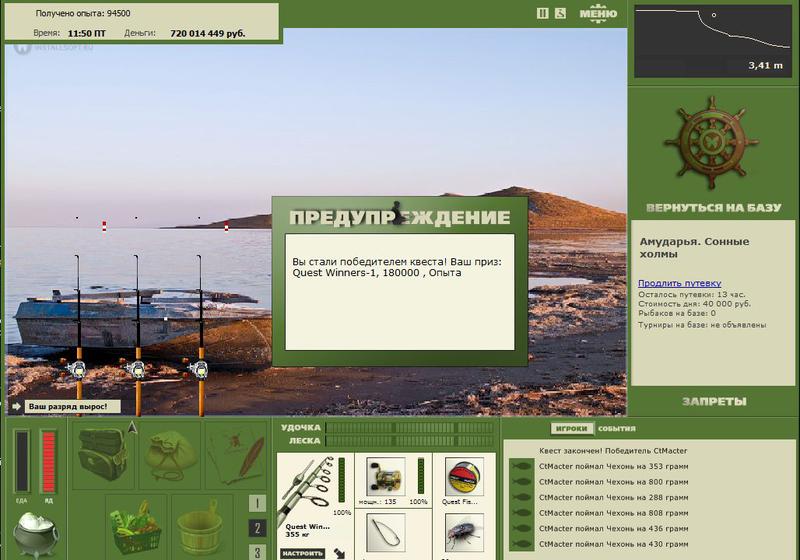Viewport: 800px width, 560px height.
Task: Click fish icon beside Чехонь 288 грамм
Action: (x=521, y=497)
